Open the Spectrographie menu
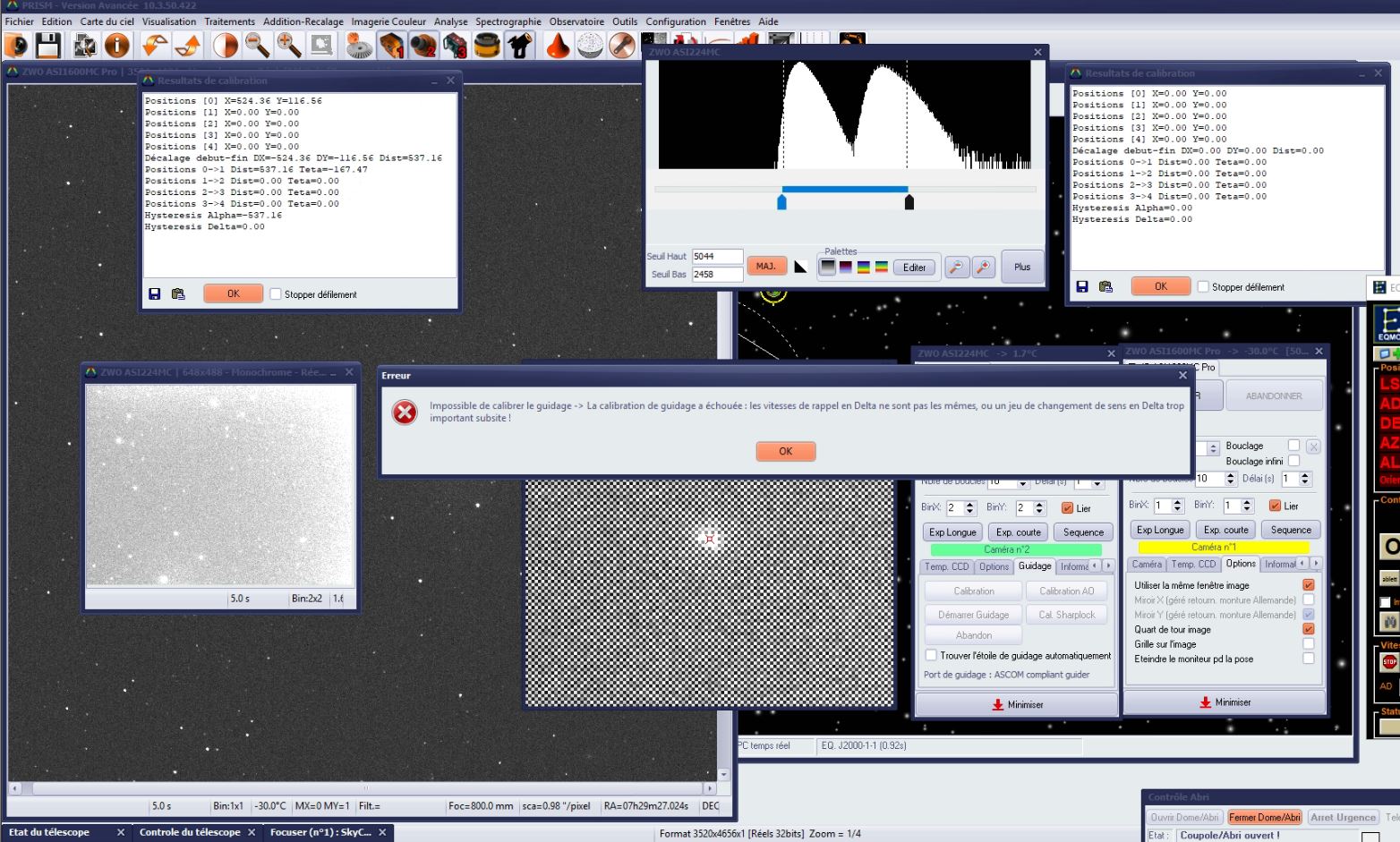This screenshot has width=1400, height=842. tap(508, 21)
